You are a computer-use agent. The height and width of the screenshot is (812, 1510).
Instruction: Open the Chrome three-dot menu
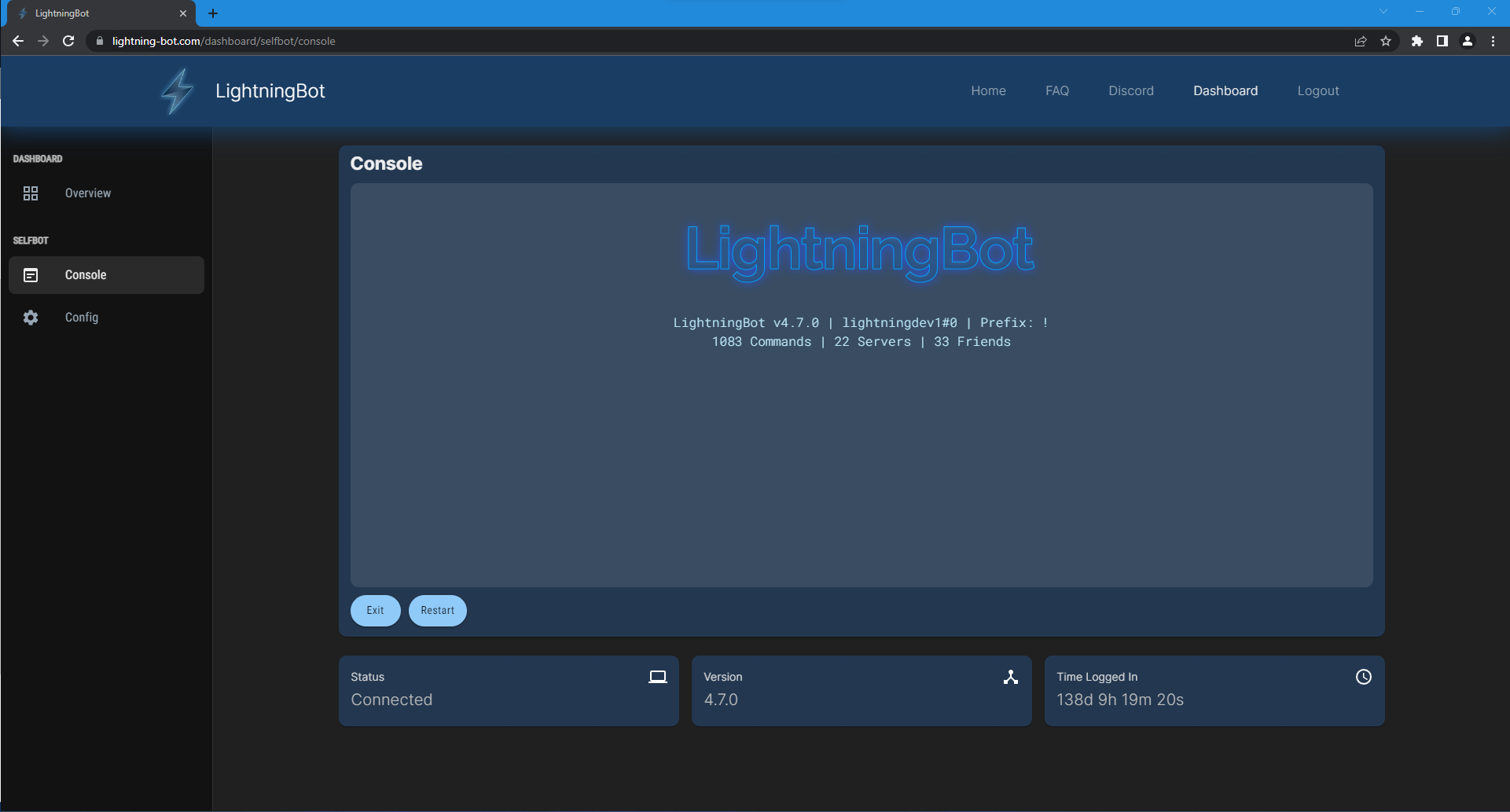pyautogui.click(x=1493, y=41)
